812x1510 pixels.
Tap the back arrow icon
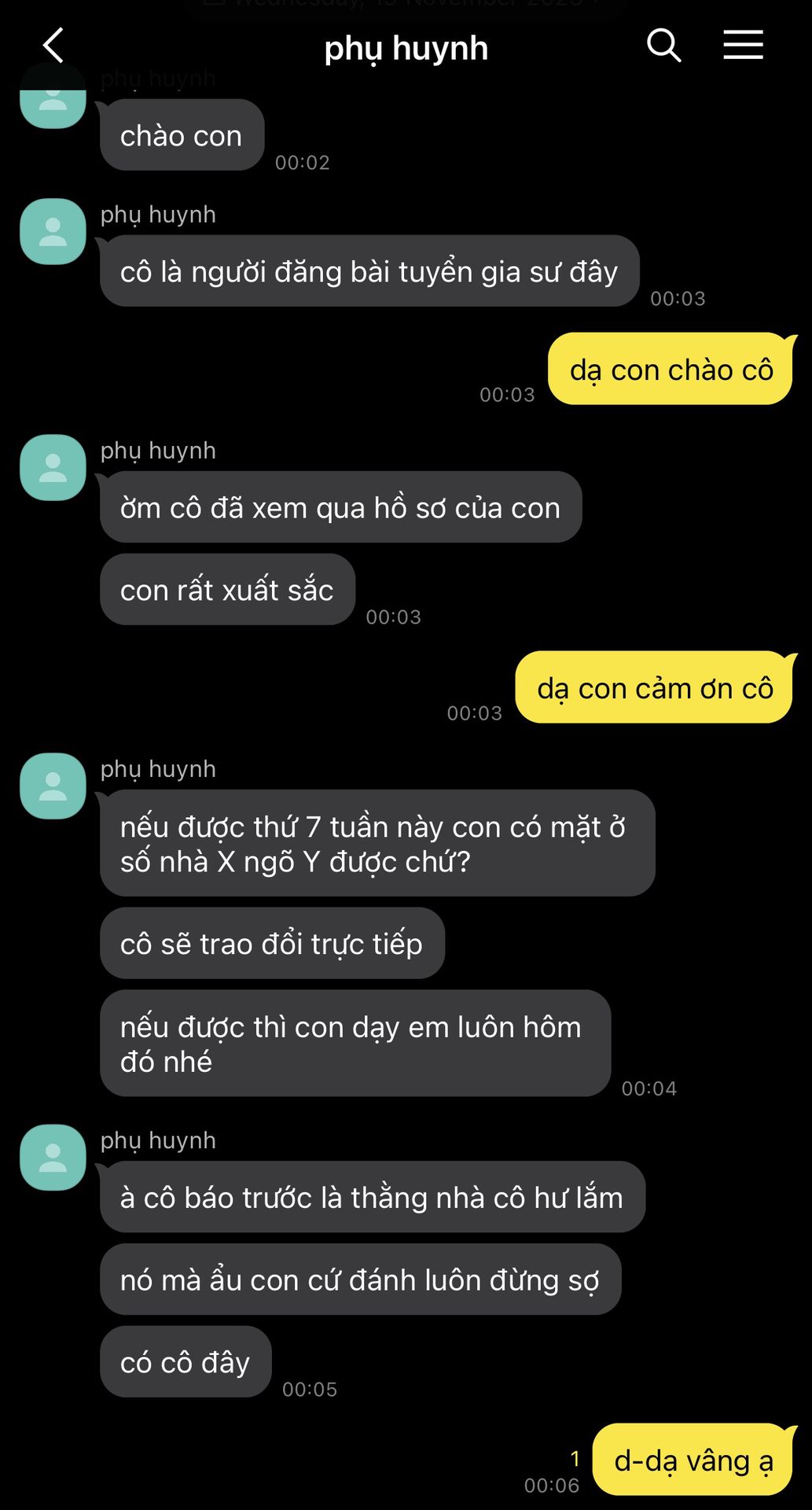(53, 46)
